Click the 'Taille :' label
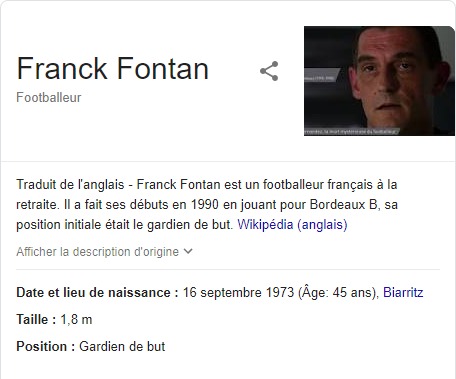Viewport: 456px width, 379px height. 36,320
